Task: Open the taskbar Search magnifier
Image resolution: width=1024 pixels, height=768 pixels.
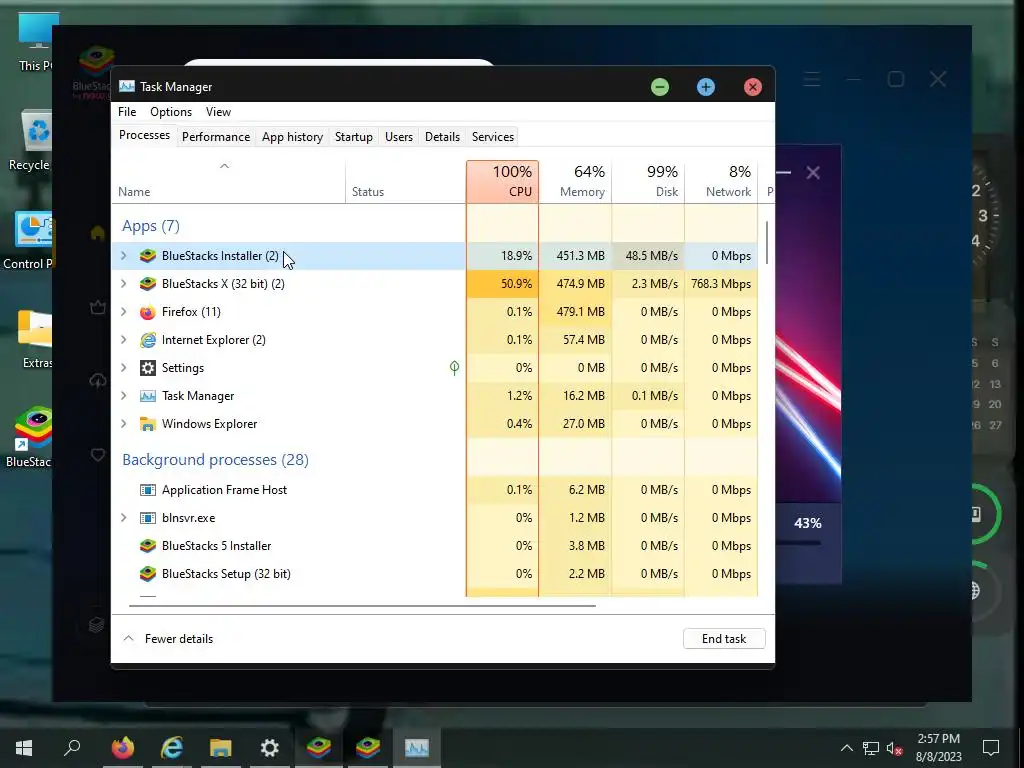Action: [72, 747]
